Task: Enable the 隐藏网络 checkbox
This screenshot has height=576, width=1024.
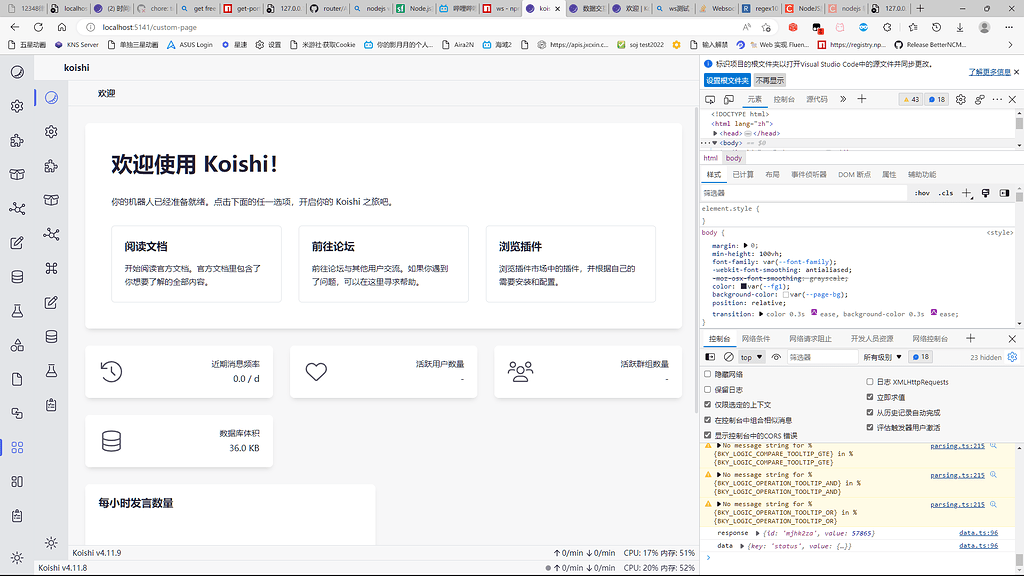Action: (707, 374)
